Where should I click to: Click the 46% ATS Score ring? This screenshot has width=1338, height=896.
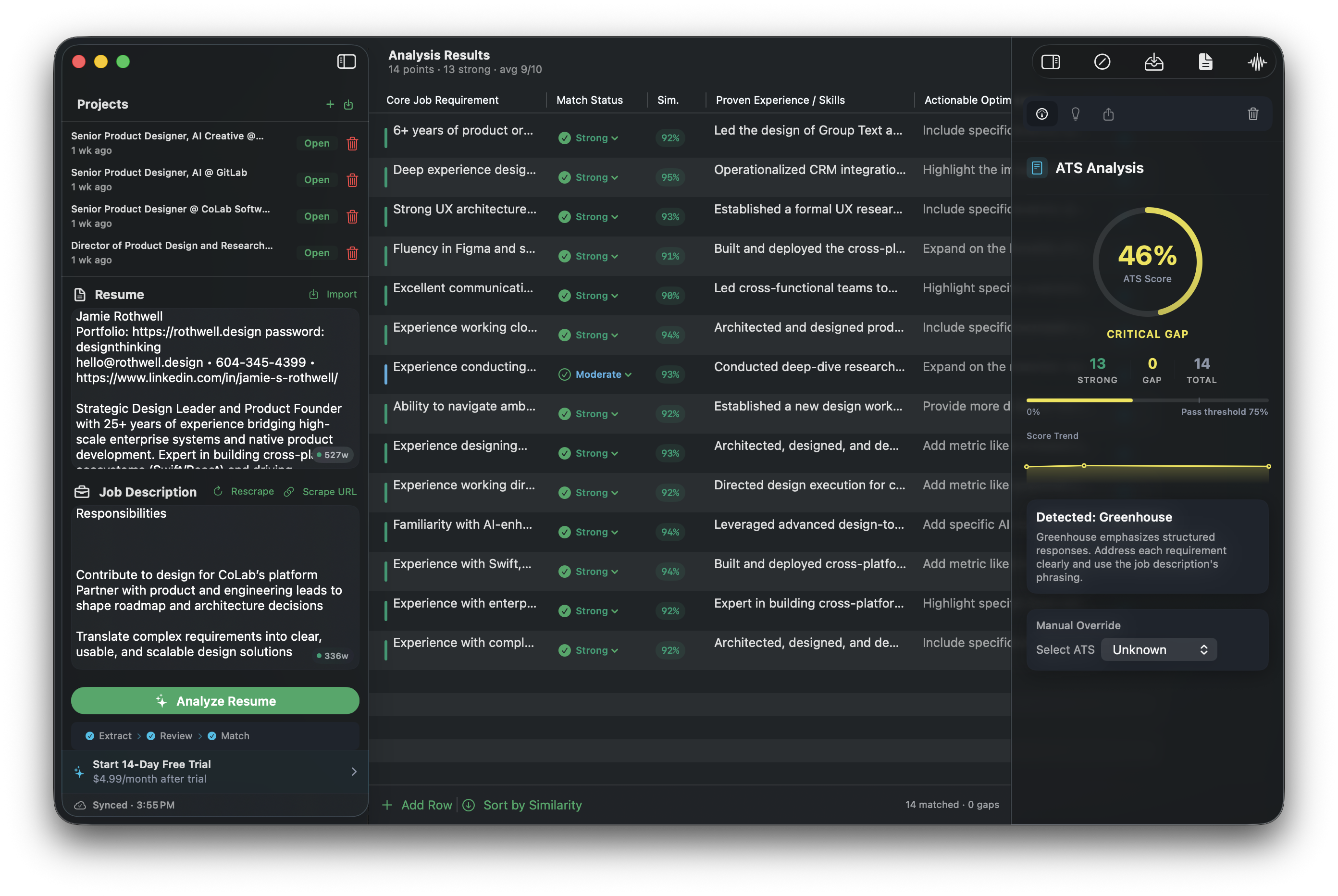point(1147,261)
